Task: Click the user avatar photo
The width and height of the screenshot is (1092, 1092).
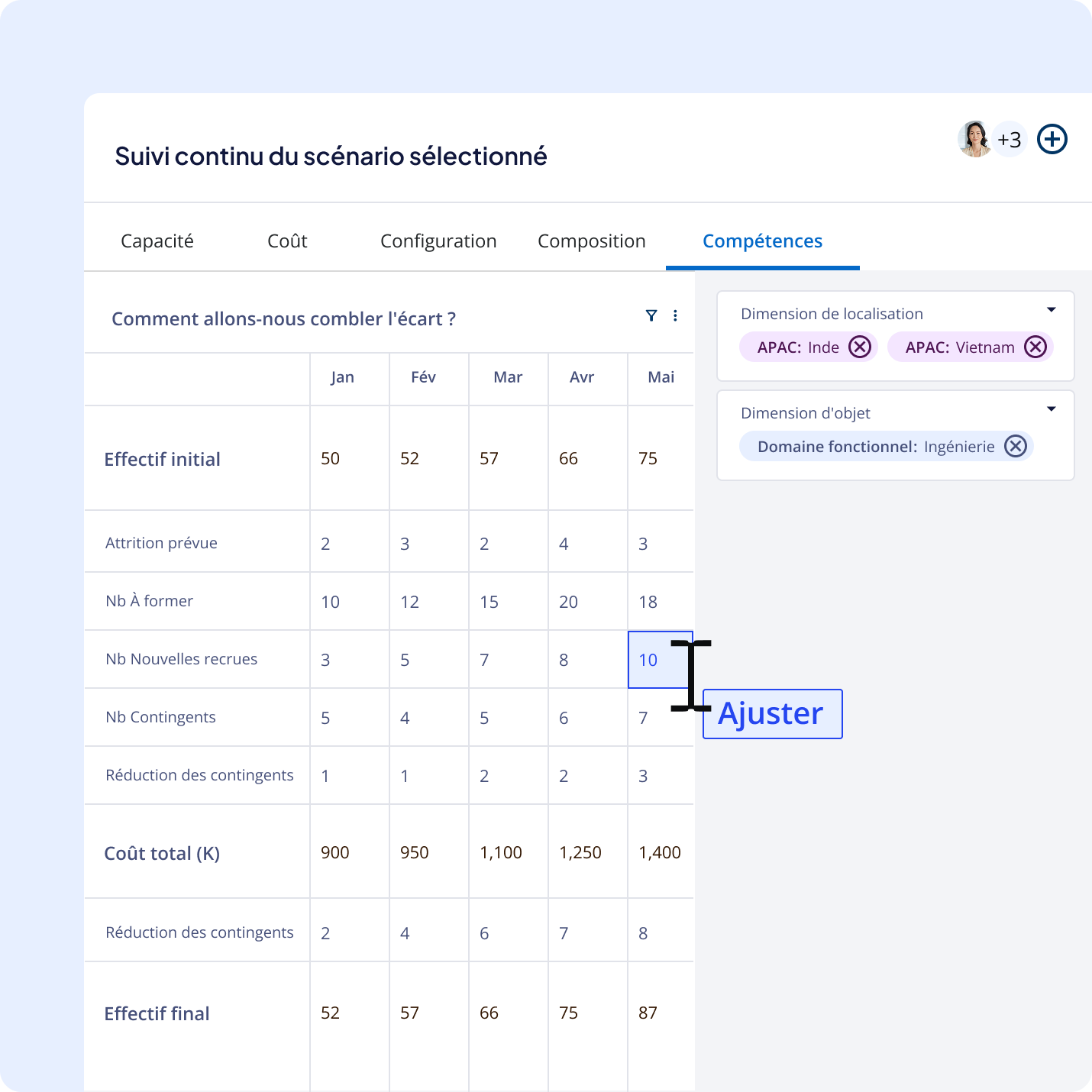Action: [974, 139]
